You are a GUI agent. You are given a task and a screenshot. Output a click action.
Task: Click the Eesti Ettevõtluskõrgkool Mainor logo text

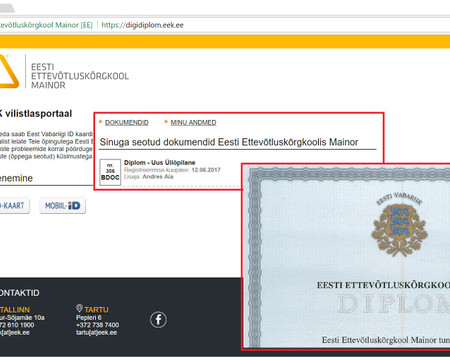point(80,76)
